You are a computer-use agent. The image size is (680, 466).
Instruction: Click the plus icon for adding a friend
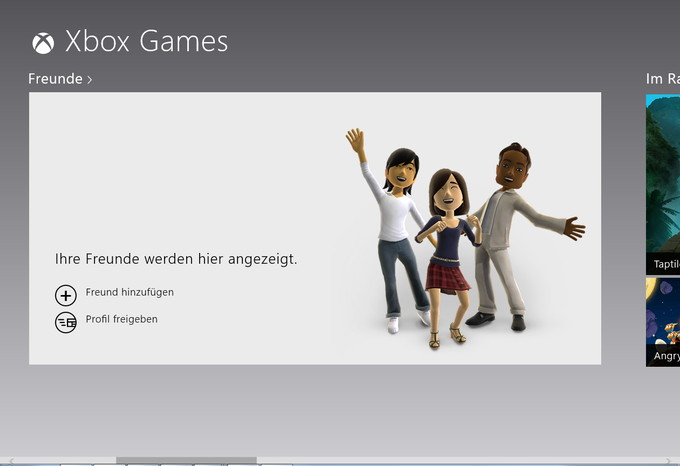tap(65, 296)
